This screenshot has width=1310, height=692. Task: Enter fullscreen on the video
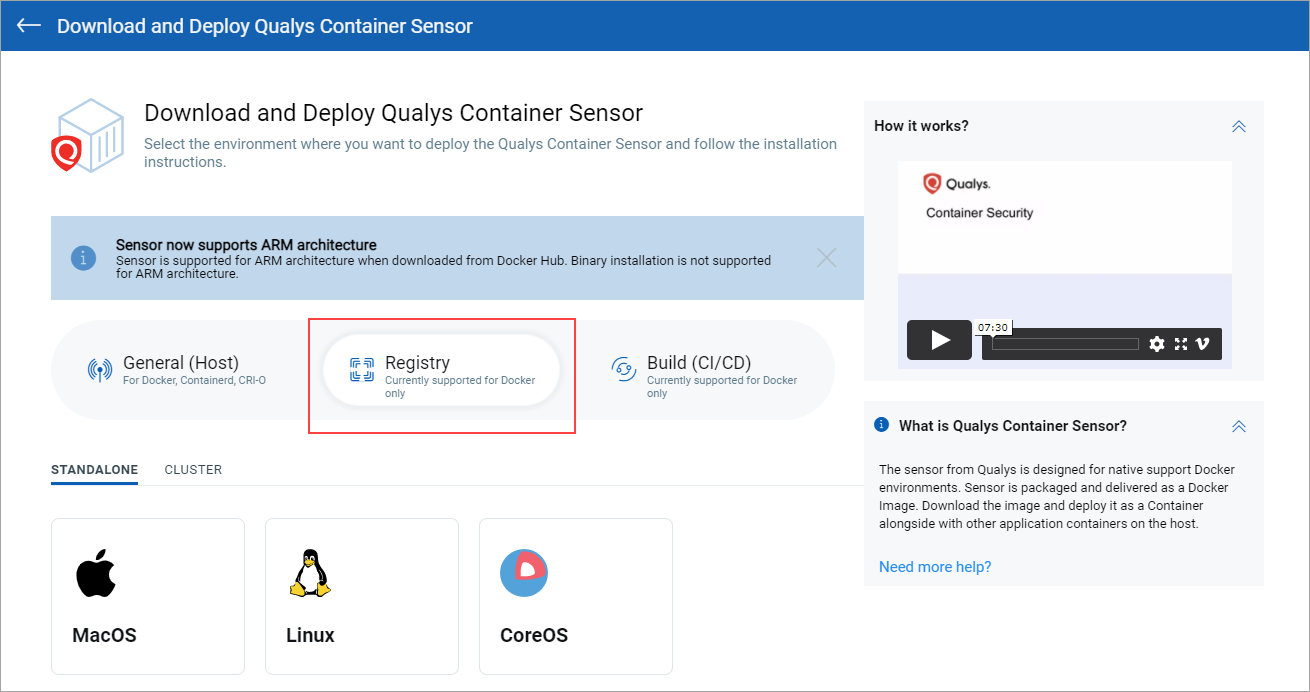pos(1180,344)
